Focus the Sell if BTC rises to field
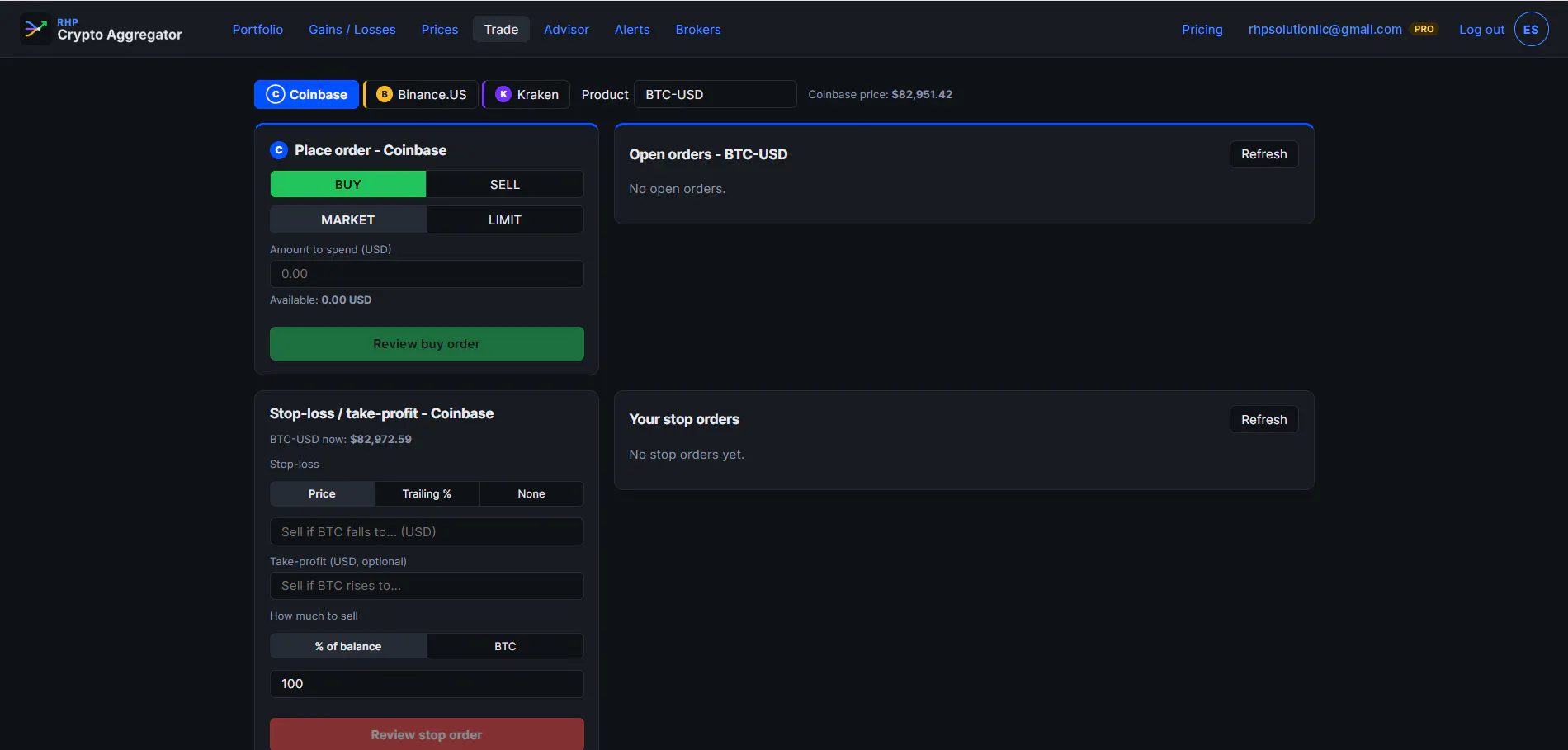Image resolution: width=1568 pixels, height=750 pixels. [427, 586]
